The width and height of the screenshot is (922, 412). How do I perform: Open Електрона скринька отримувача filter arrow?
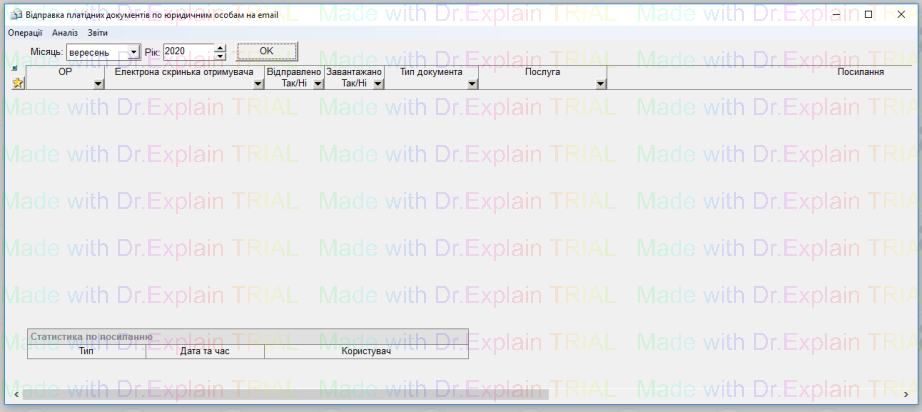[x=258, y=85]
